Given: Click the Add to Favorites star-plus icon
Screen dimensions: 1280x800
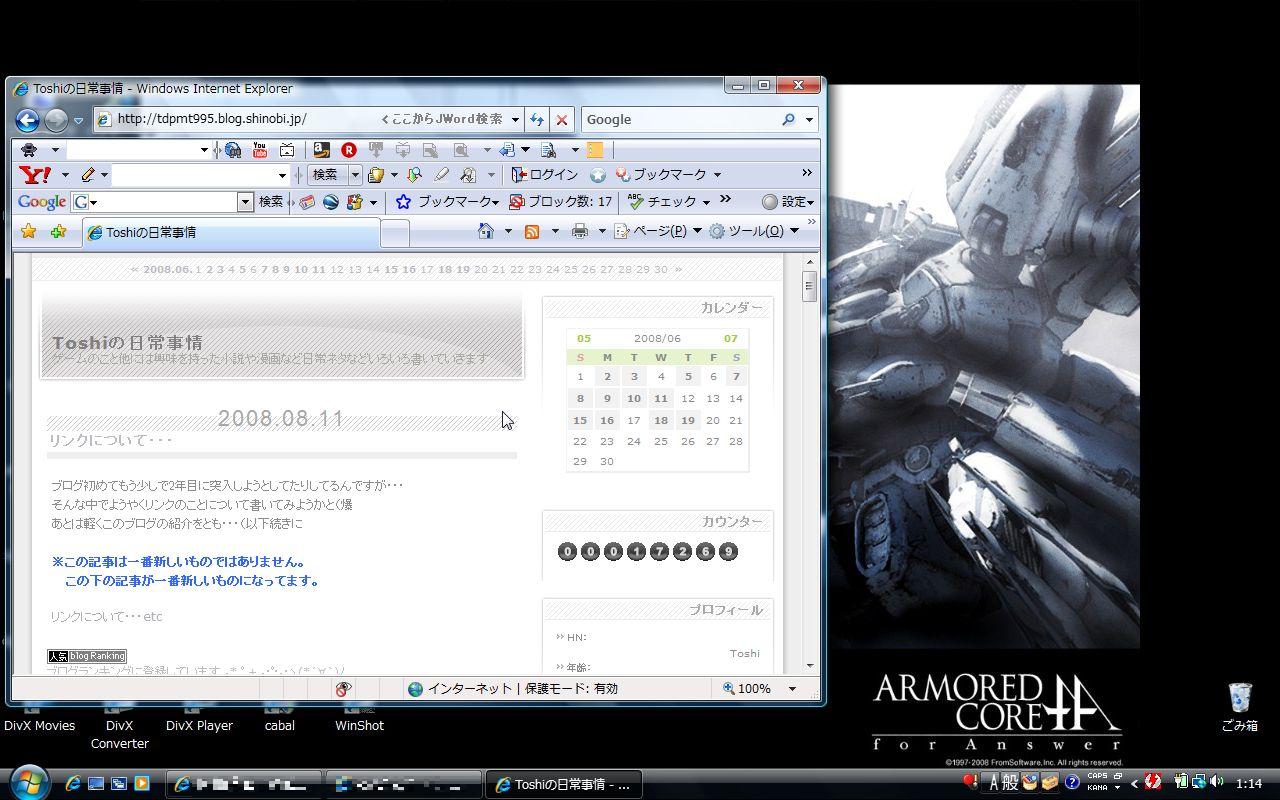Looking at the screenshot, I should (x=58, y=232).
